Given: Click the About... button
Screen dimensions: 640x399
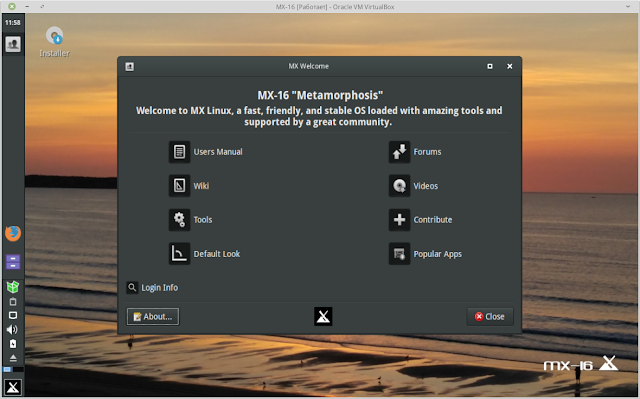Looking at the screenshot, I should tap(153, 316).
